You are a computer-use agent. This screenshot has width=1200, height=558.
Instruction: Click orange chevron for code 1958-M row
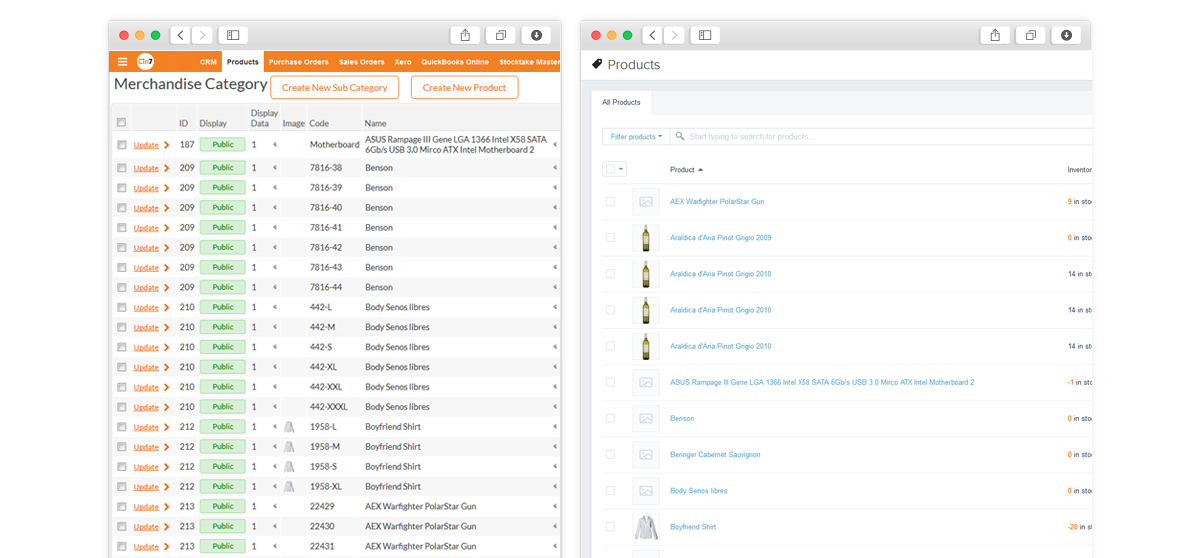coord(166,447)
